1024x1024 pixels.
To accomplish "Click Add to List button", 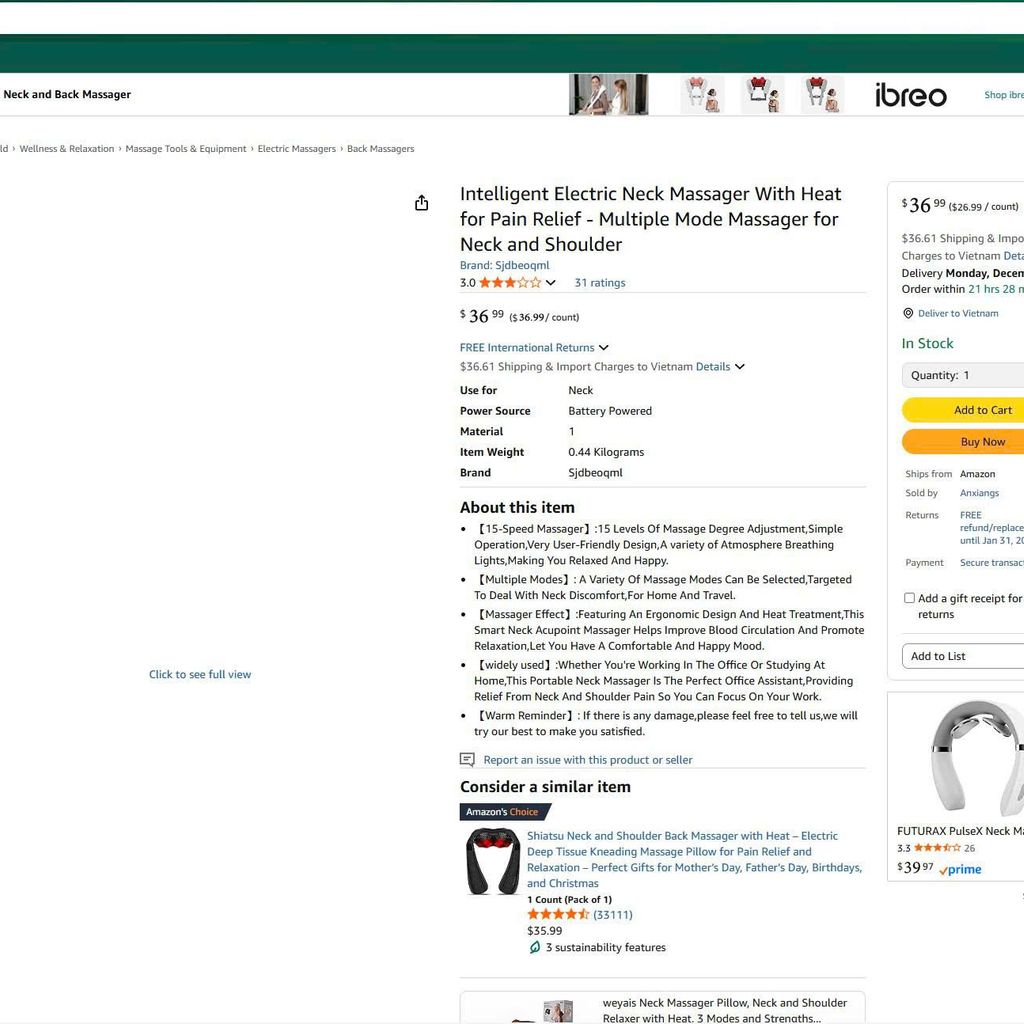I will (963, 656).
